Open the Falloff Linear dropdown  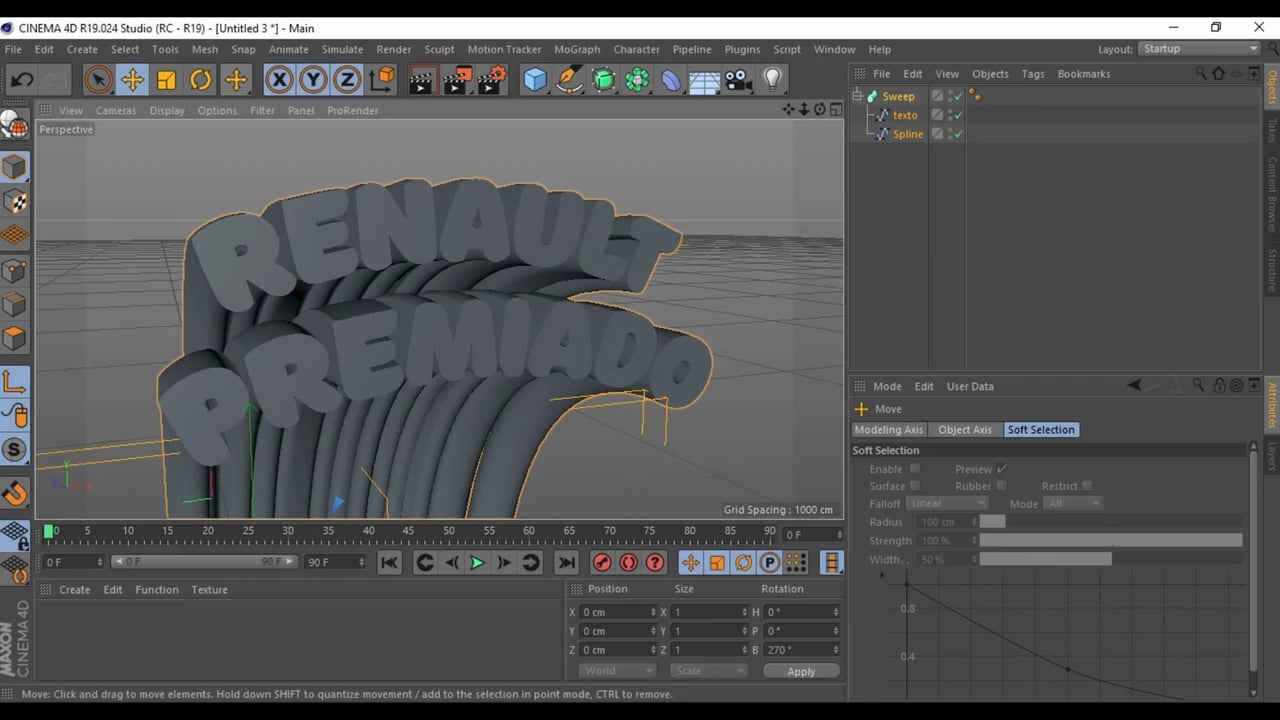click(947, 504)
